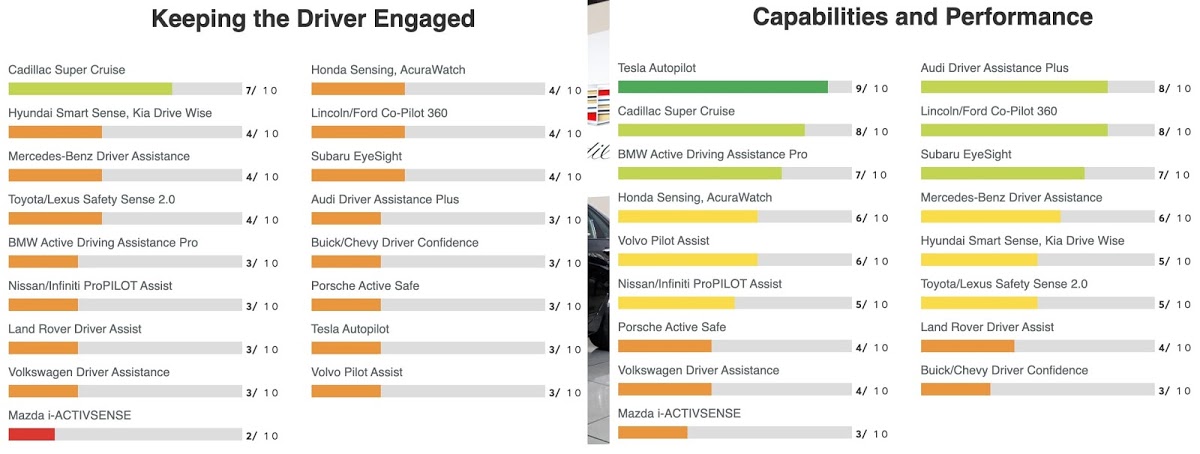This screenshot has height=454, width=1200.
Task: Click the 2/10 score text
Action: tap(263, 436)
